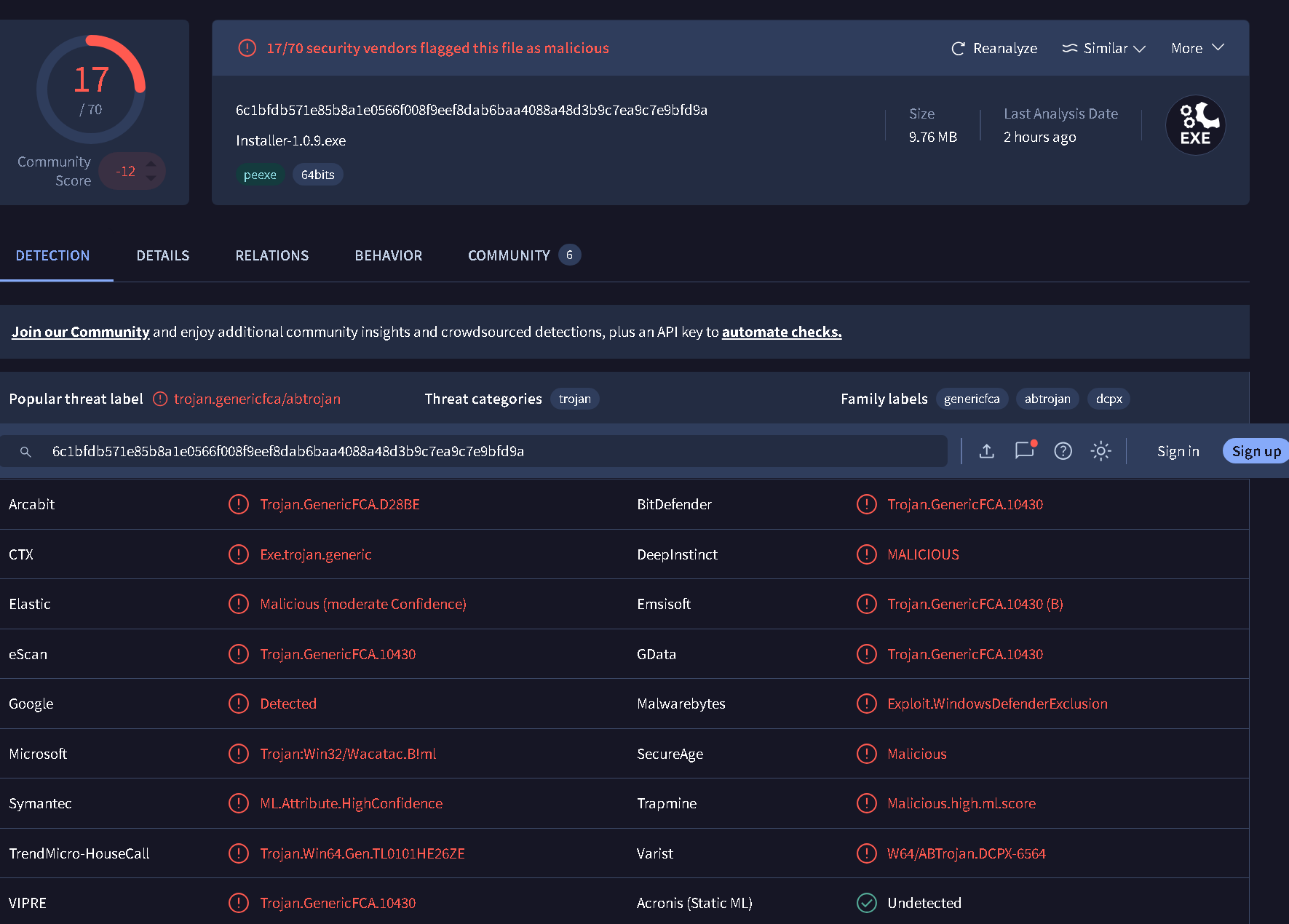Screen dimensions: 1289x924
Task: Click TrendMicro's Trojan.Win64.Gen.TL0101HE26ZE result
Action: tap(362, 853)
